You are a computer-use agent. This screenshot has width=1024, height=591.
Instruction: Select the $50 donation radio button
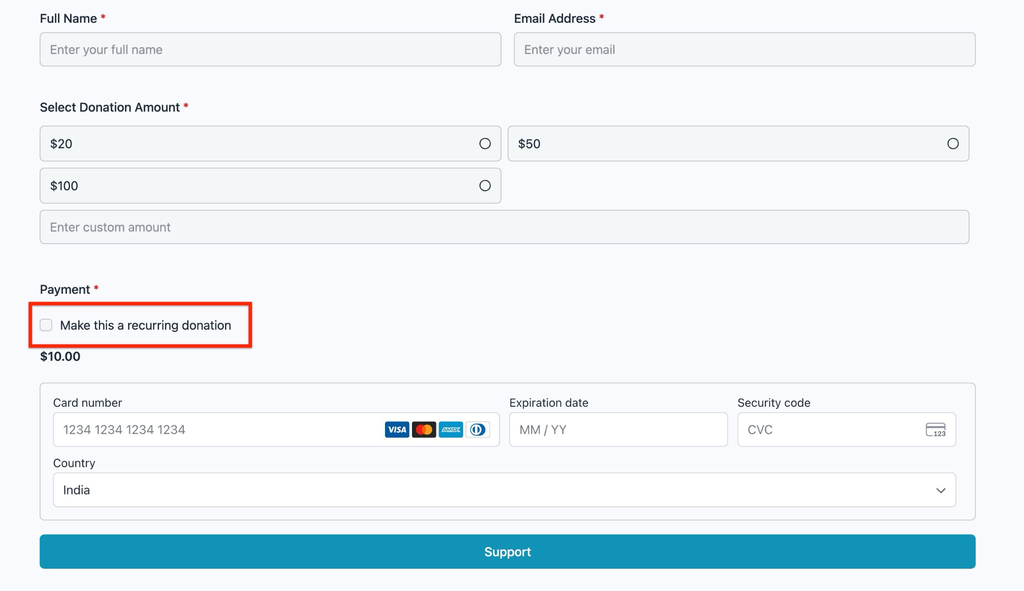(x=953, y=144)
